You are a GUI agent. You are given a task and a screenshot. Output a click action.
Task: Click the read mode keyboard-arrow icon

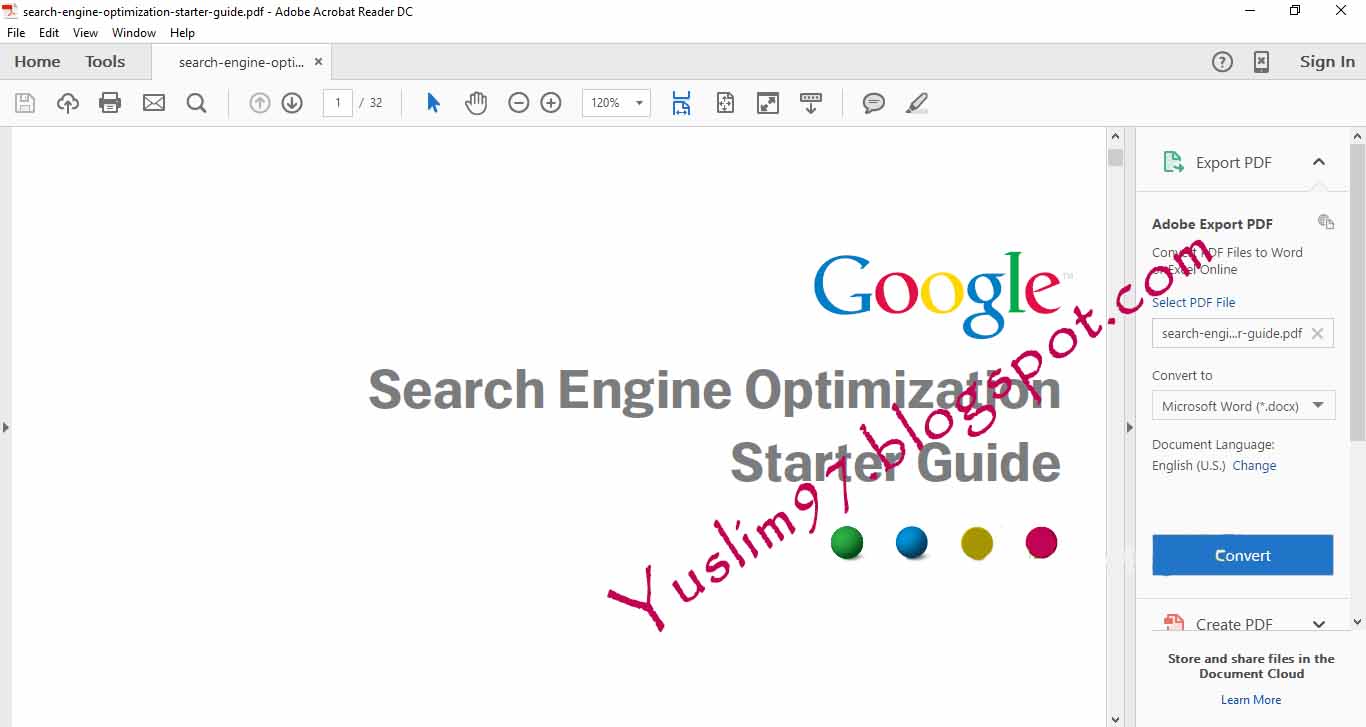811,103
